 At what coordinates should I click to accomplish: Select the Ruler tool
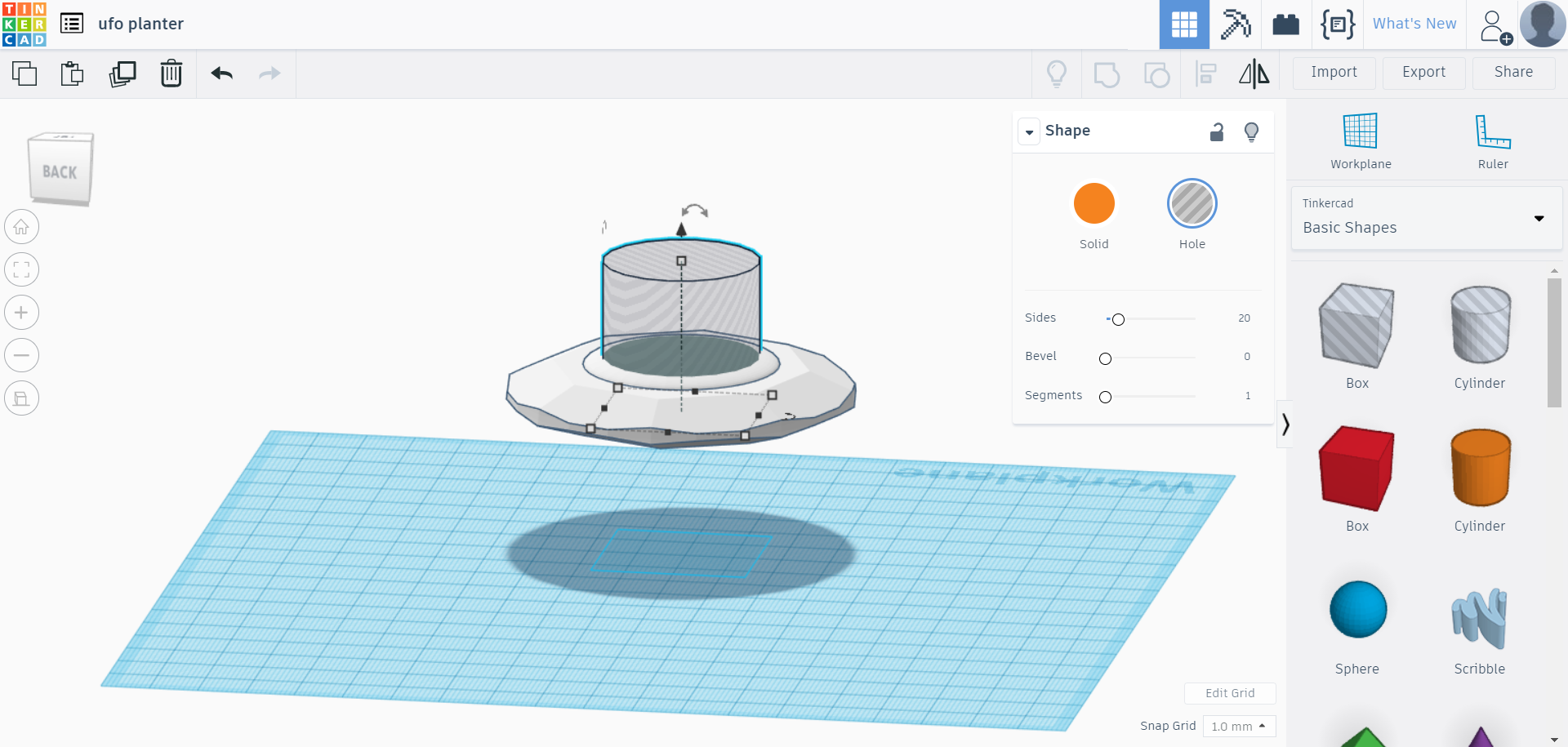coord(1493,141)
